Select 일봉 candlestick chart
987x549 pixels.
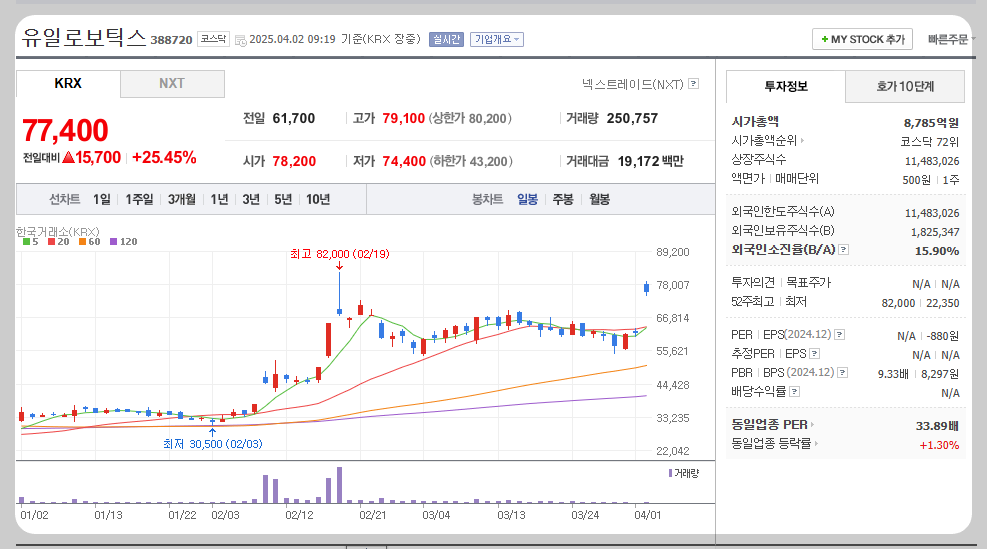[x=527, y=200]
